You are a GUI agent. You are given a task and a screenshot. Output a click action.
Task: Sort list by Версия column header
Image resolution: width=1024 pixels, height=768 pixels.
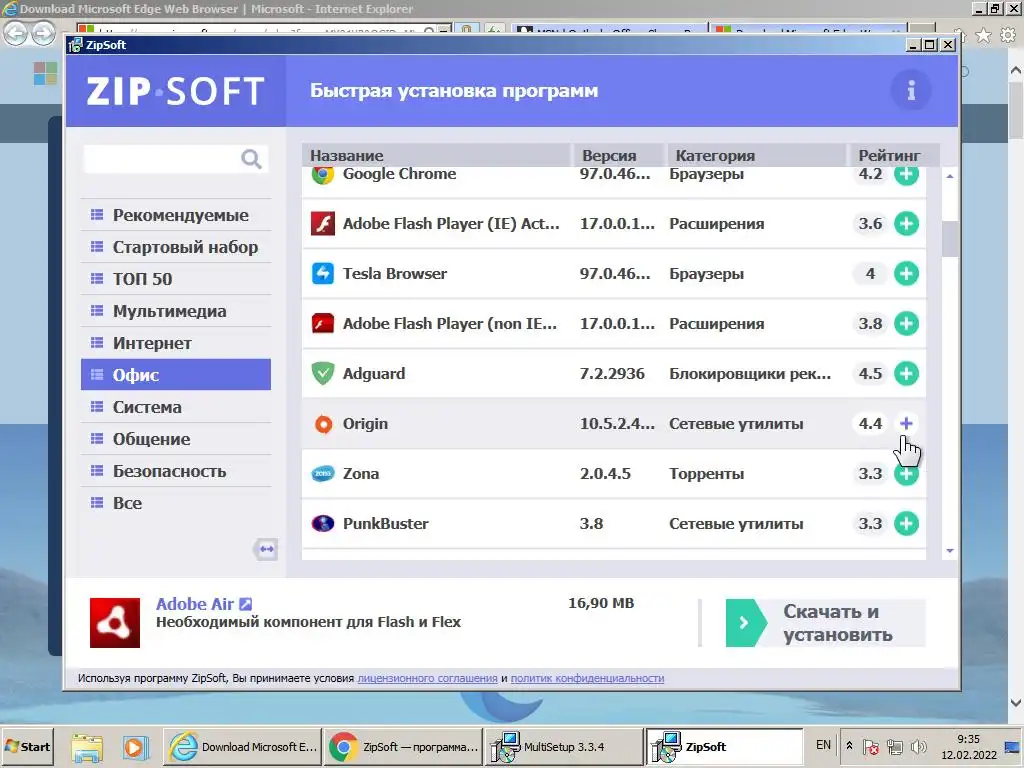618,155
